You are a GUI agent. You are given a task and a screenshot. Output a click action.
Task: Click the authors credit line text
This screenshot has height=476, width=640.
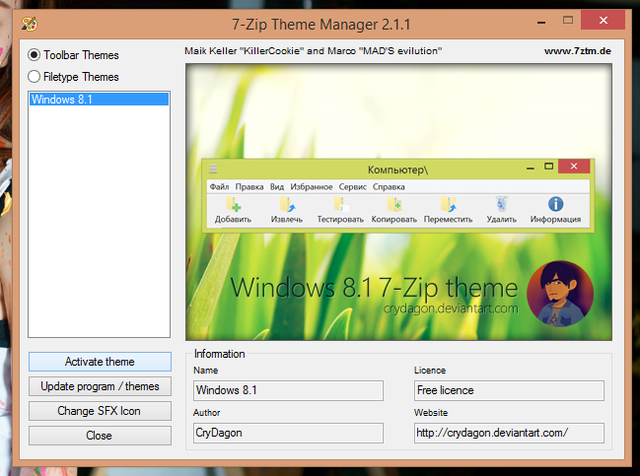[x=313, y=51]
